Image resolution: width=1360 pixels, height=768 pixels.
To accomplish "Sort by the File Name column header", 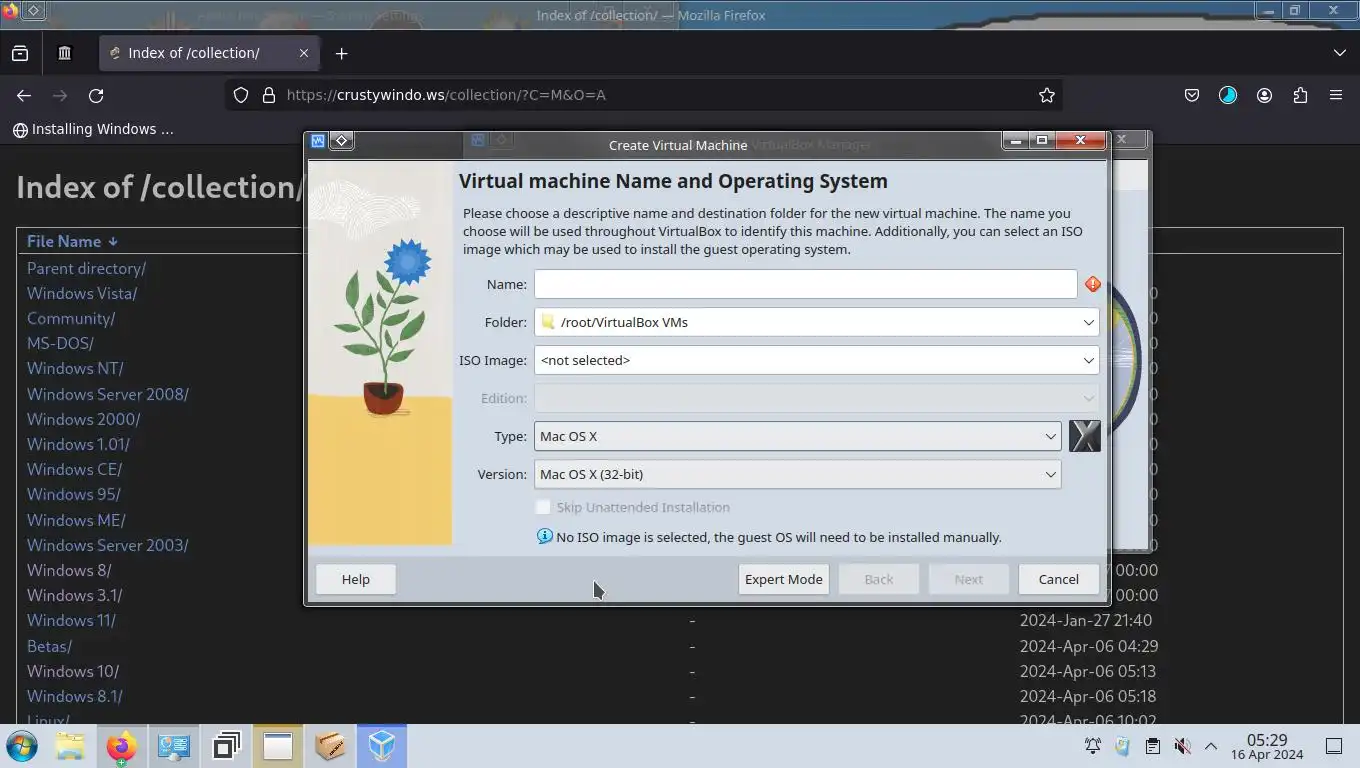I will 72,241.
